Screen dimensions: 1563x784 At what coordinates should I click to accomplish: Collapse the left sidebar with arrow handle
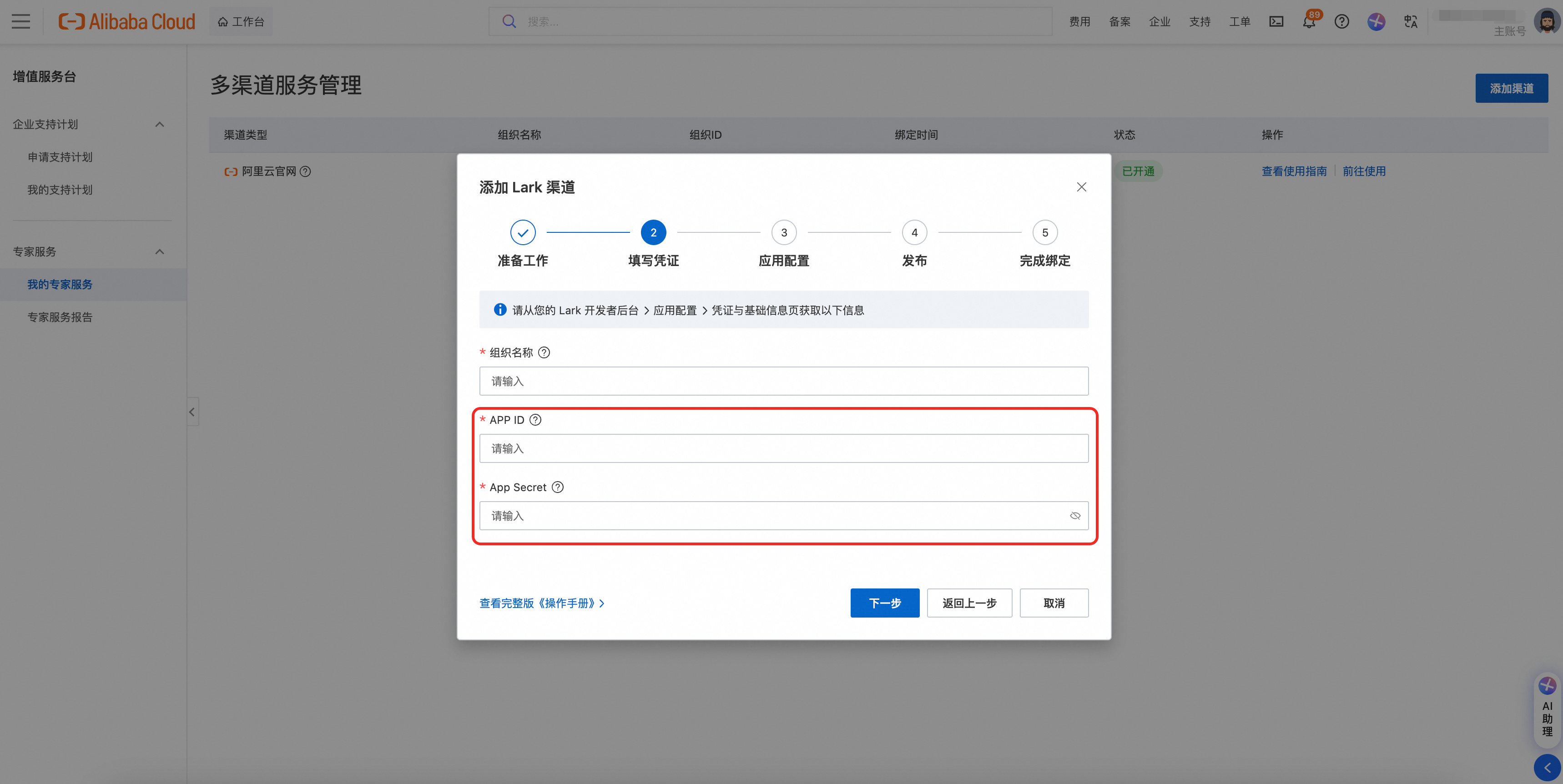[192, 412]
